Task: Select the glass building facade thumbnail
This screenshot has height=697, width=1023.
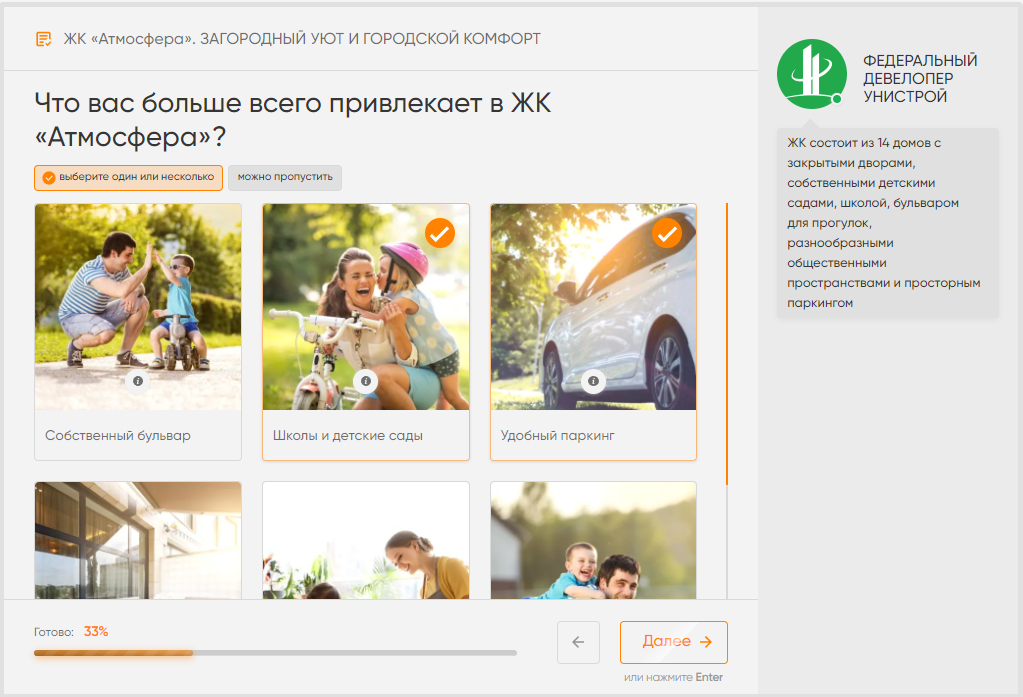Action: tap(138, 540)
